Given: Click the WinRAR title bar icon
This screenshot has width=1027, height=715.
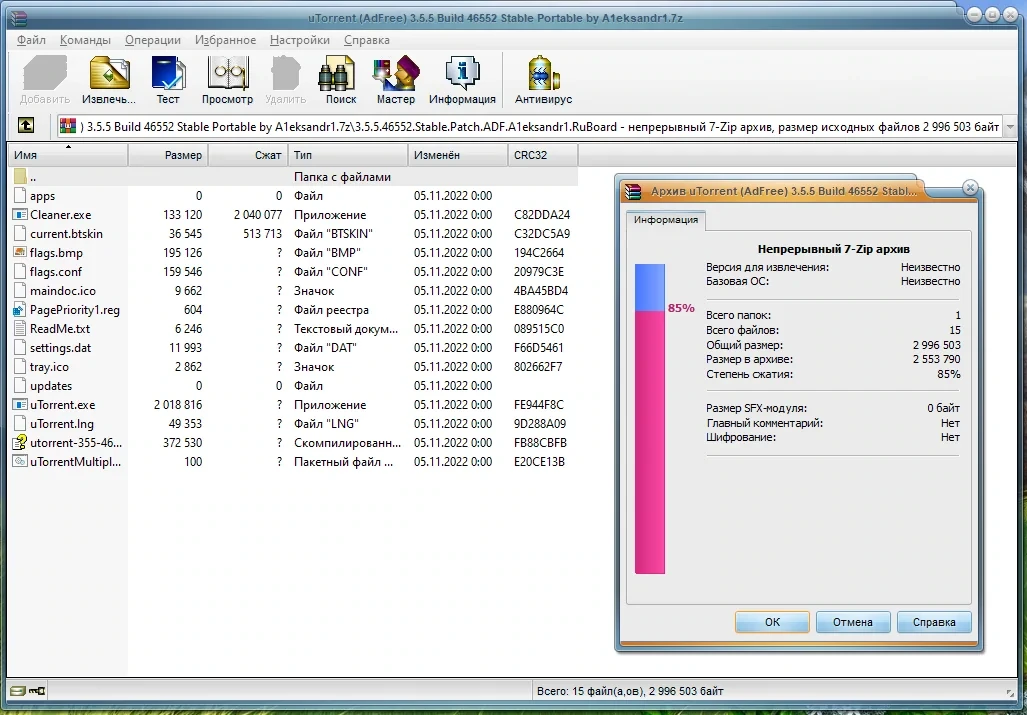Looking at the screenshot, I should [x=19, y=18].
